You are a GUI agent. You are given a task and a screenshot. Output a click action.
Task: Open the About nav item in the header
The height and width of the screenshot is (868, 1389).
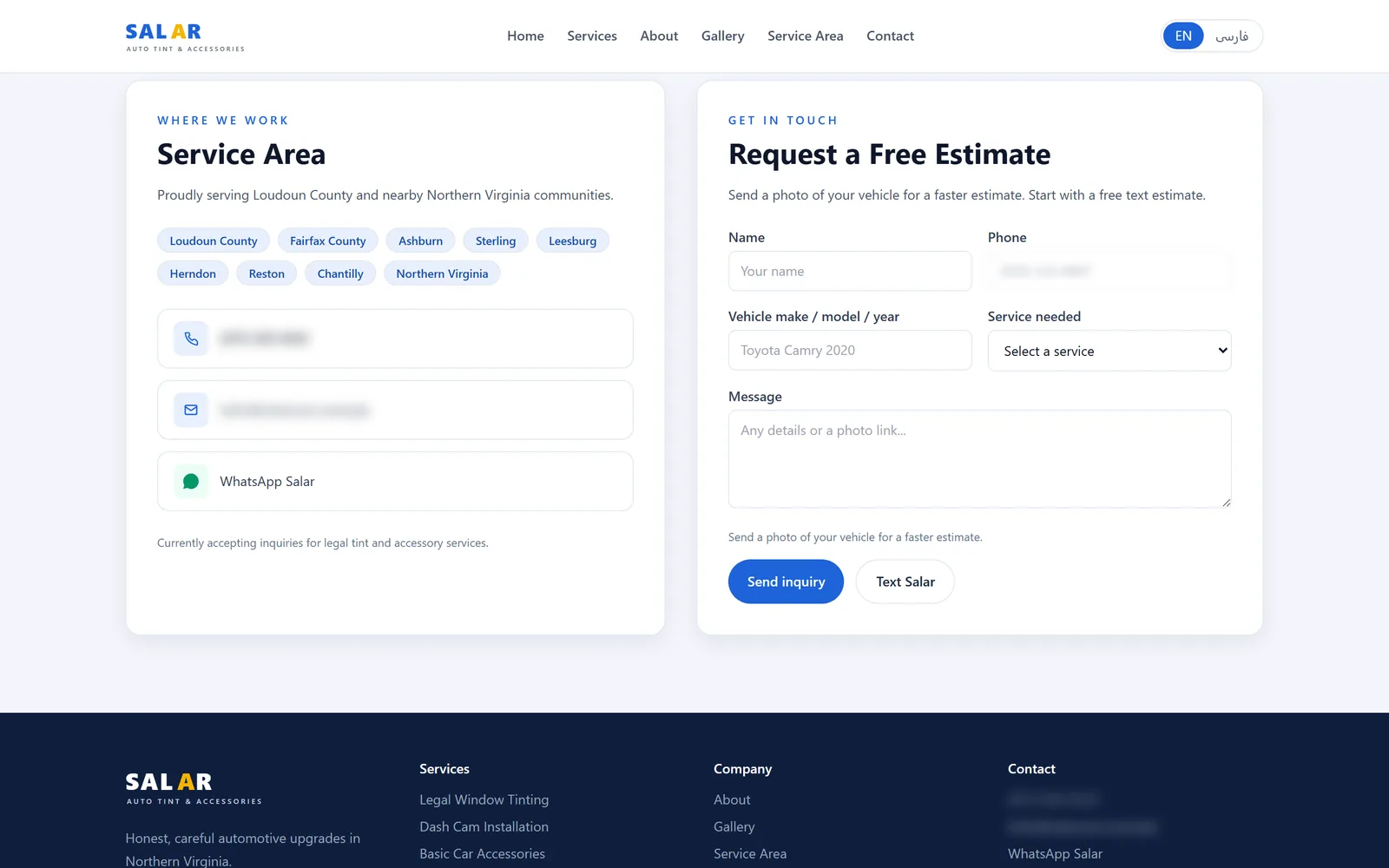click(659, 36)
